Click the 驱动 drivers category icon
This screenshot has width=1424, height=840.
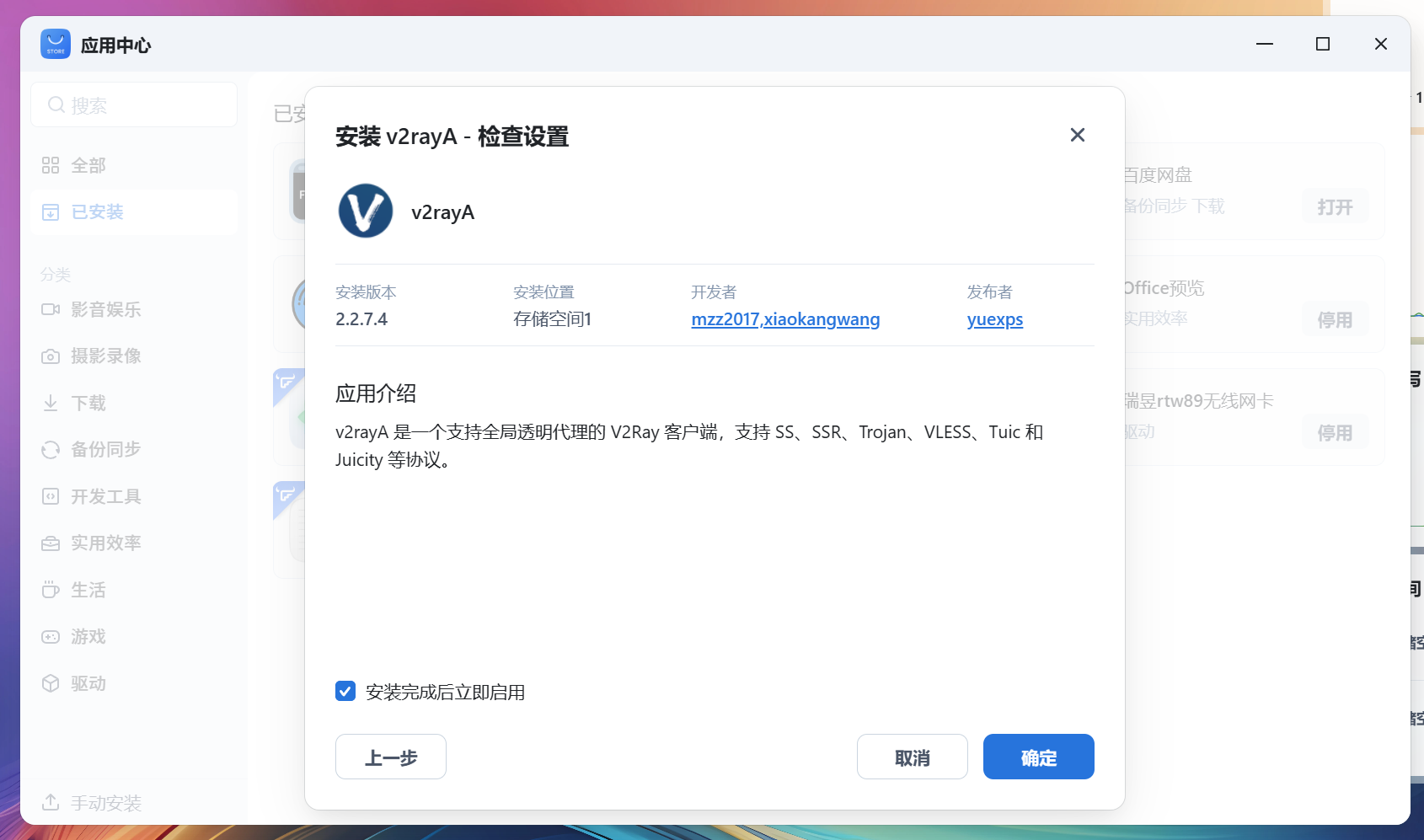51,683
